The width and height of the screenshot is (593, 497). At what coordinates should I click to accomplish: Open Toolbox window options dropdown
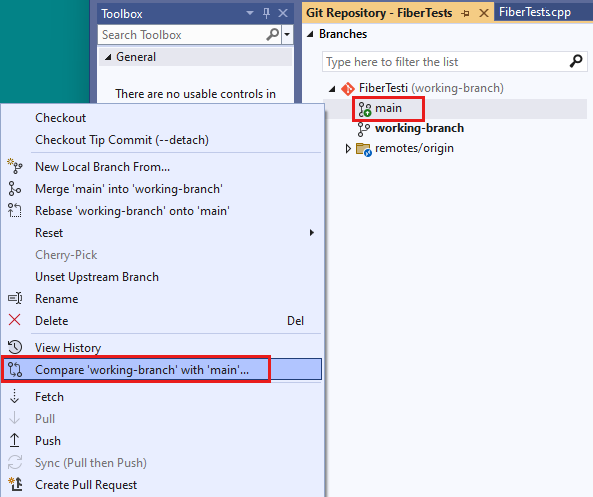coord(250,13)
